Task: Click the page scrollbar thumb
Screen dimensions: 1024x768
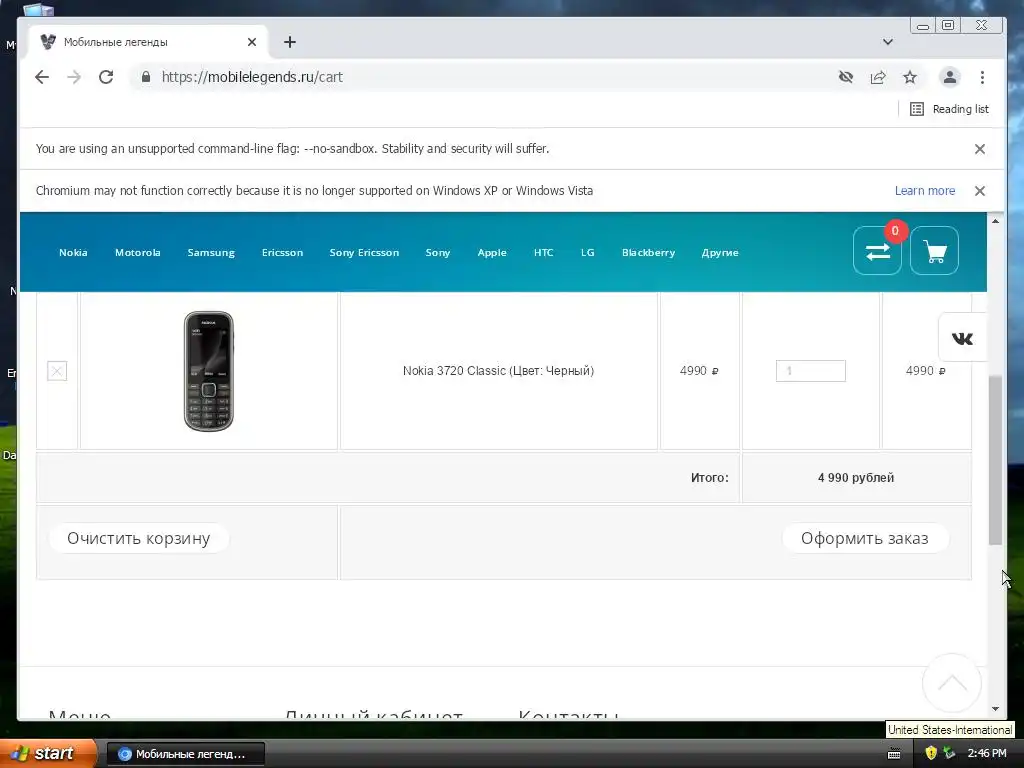Action: click(x=995, y=460)
